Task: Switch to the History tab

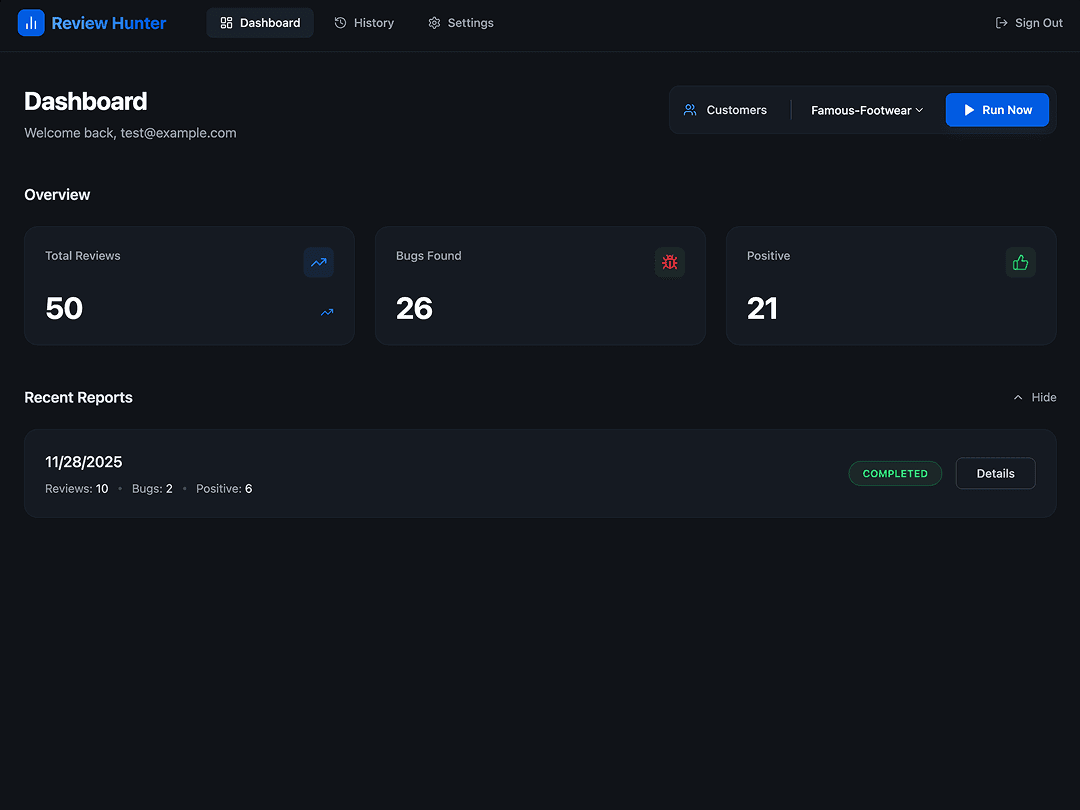Action: [364, 23]
